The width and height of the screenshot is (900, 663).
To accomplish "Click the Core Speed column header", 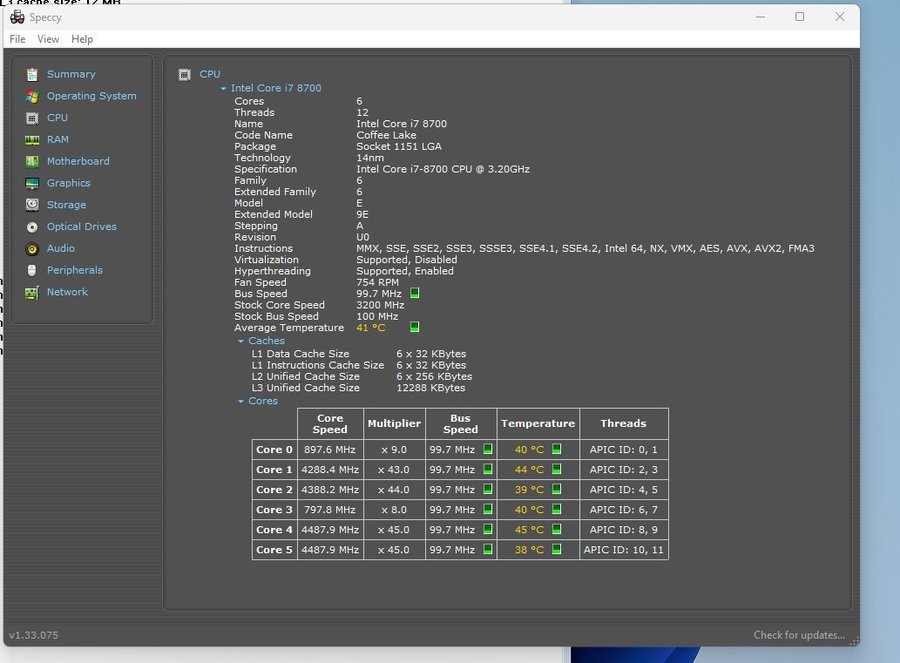I will 330,424.
